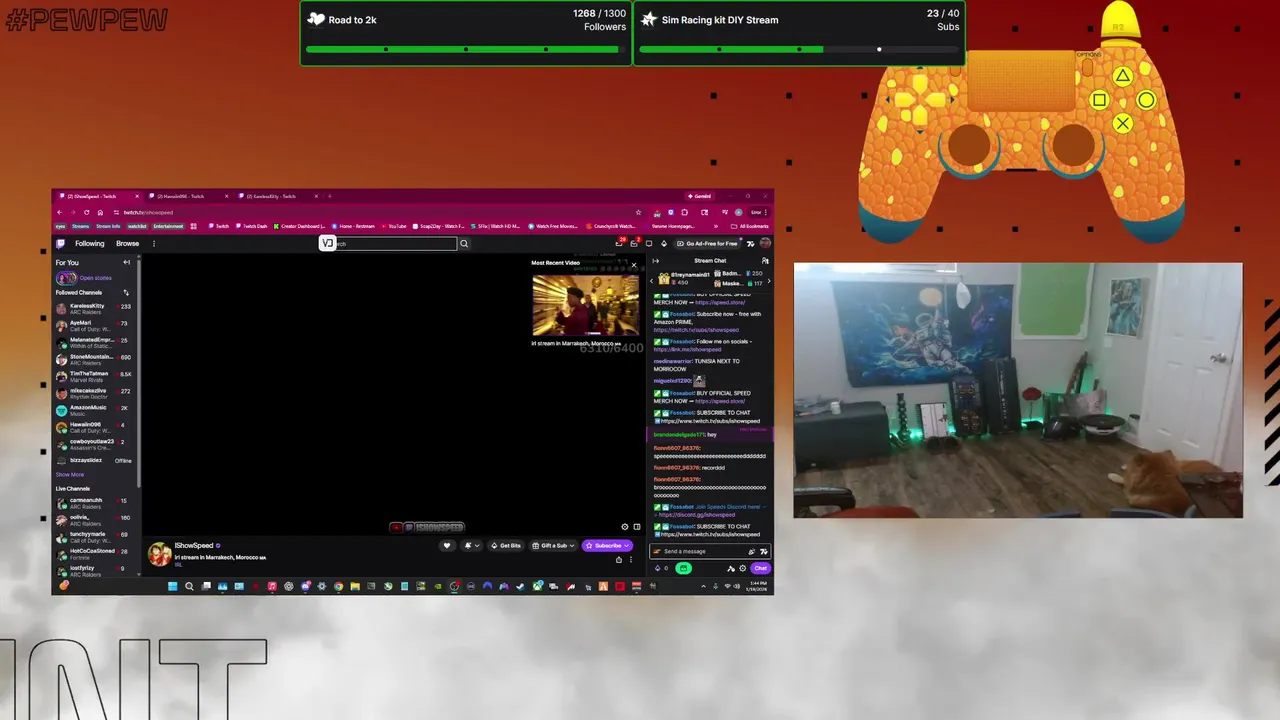Click the browser address bar URL
The image size is (1280, 720).
148,212
